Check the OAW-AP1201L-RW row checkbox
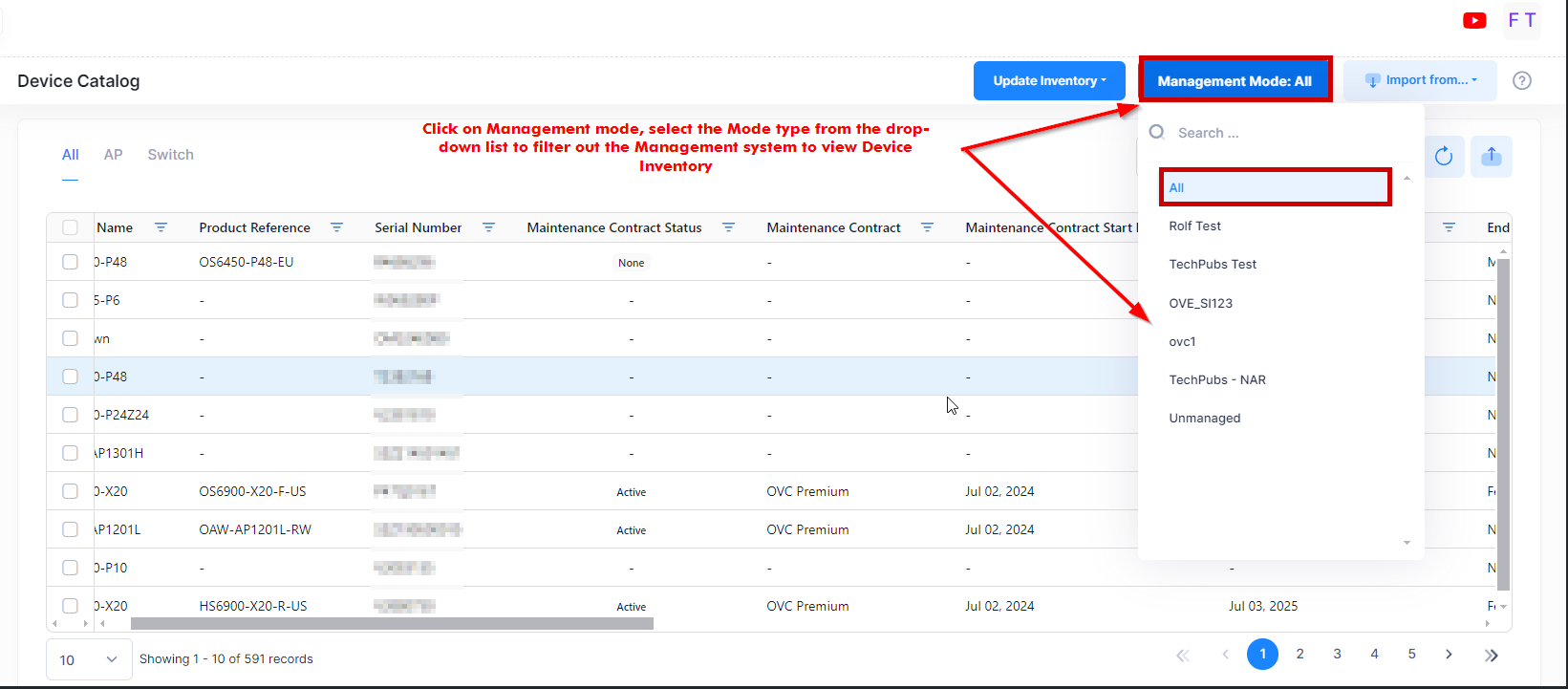The image size is (1568, 689). pos(70,529)
